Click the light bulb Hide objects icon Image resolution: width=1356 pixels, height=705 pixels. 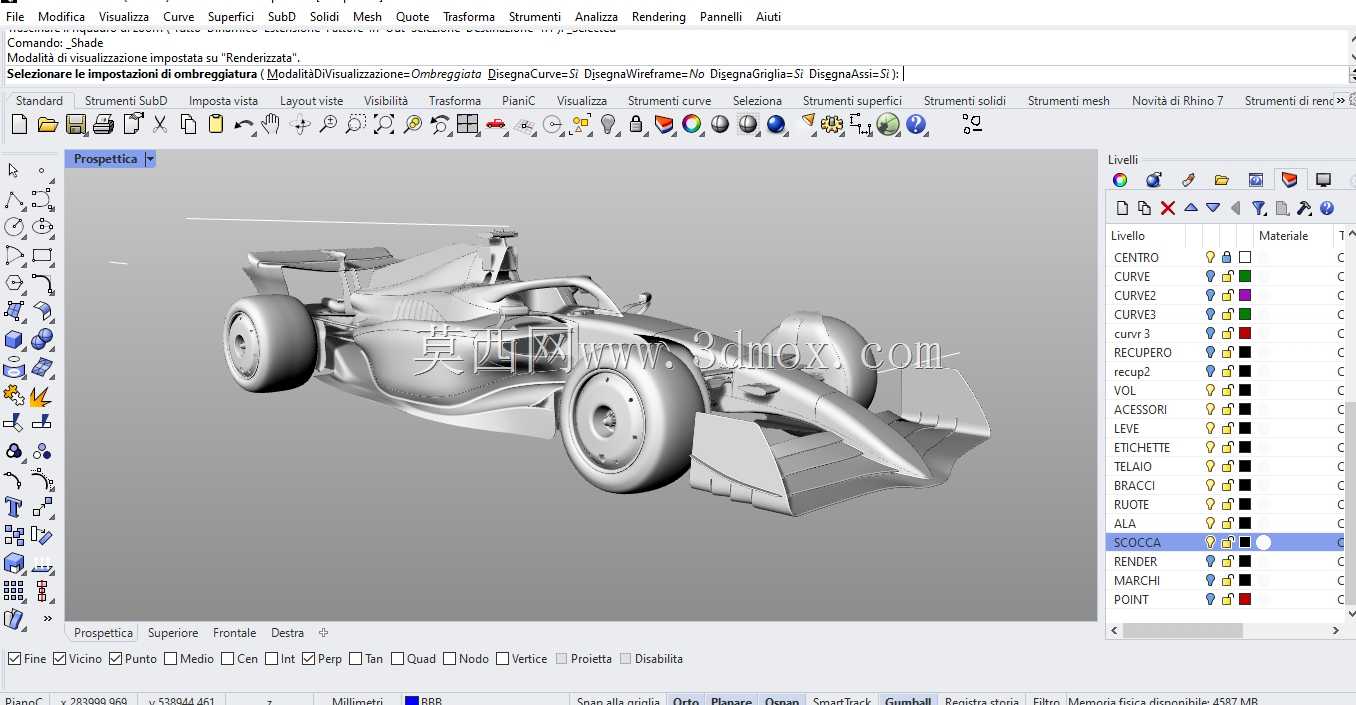(x=608, y=124)
